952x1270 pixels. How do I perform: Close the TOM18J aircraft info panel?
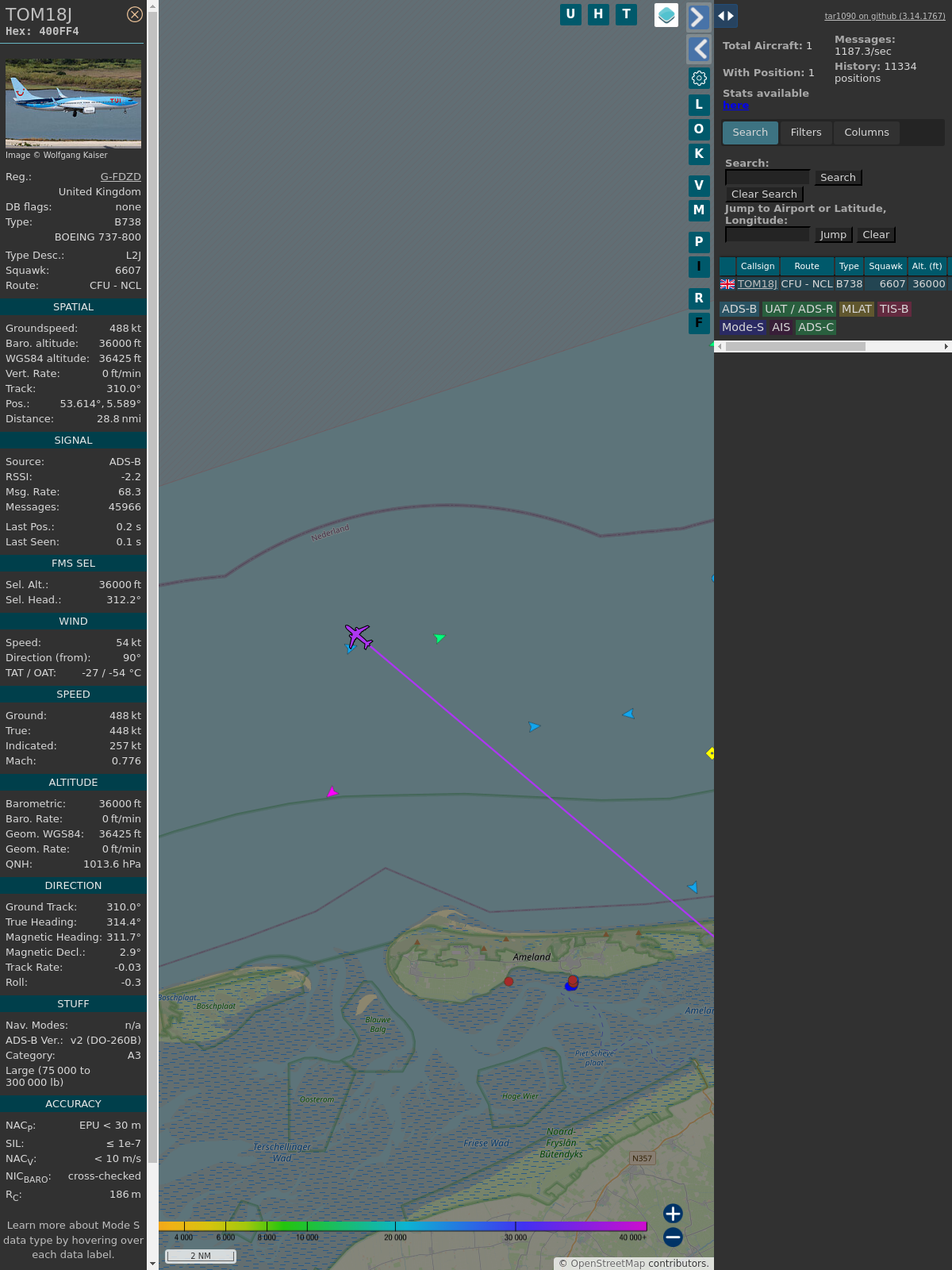coord(135,14)
